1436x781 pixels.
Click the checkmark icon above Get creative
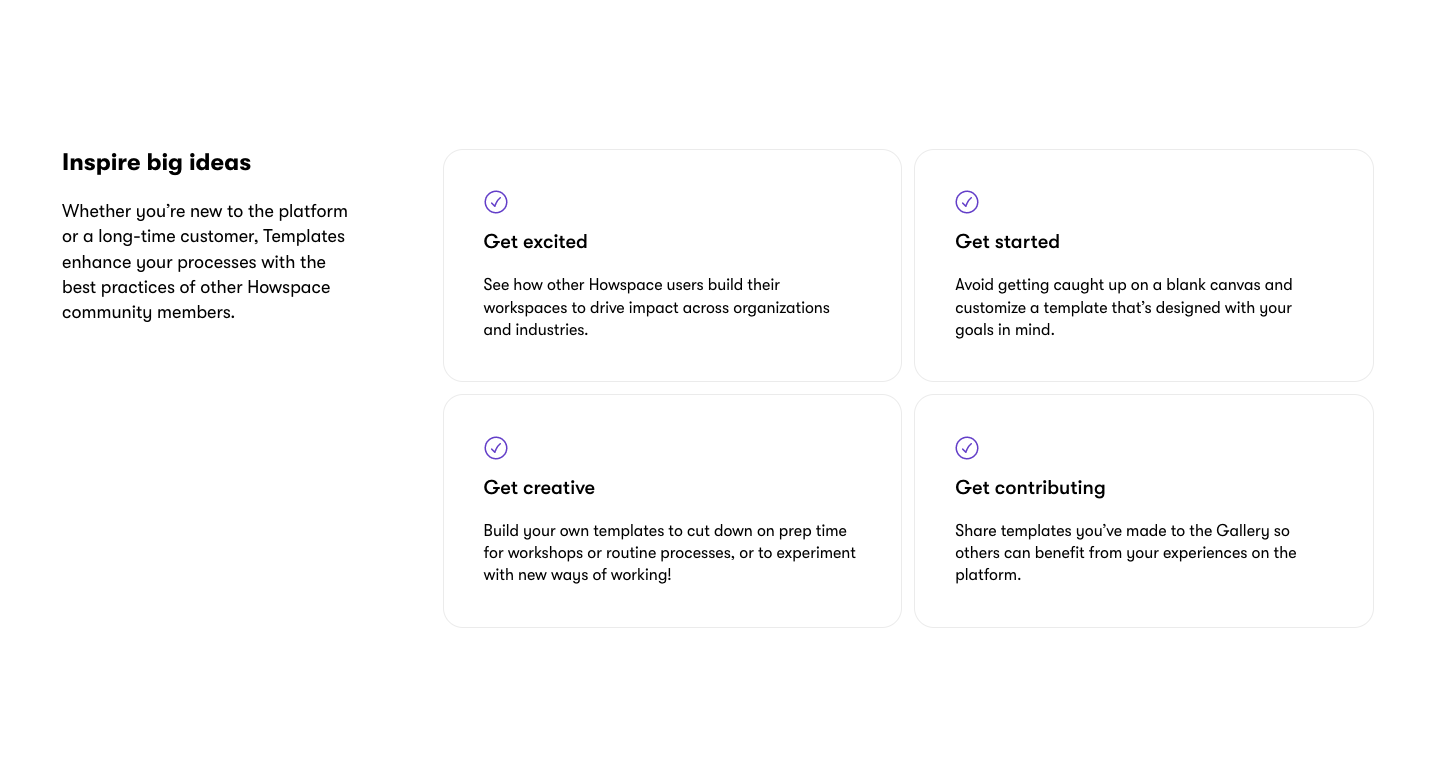coord(496,448)
